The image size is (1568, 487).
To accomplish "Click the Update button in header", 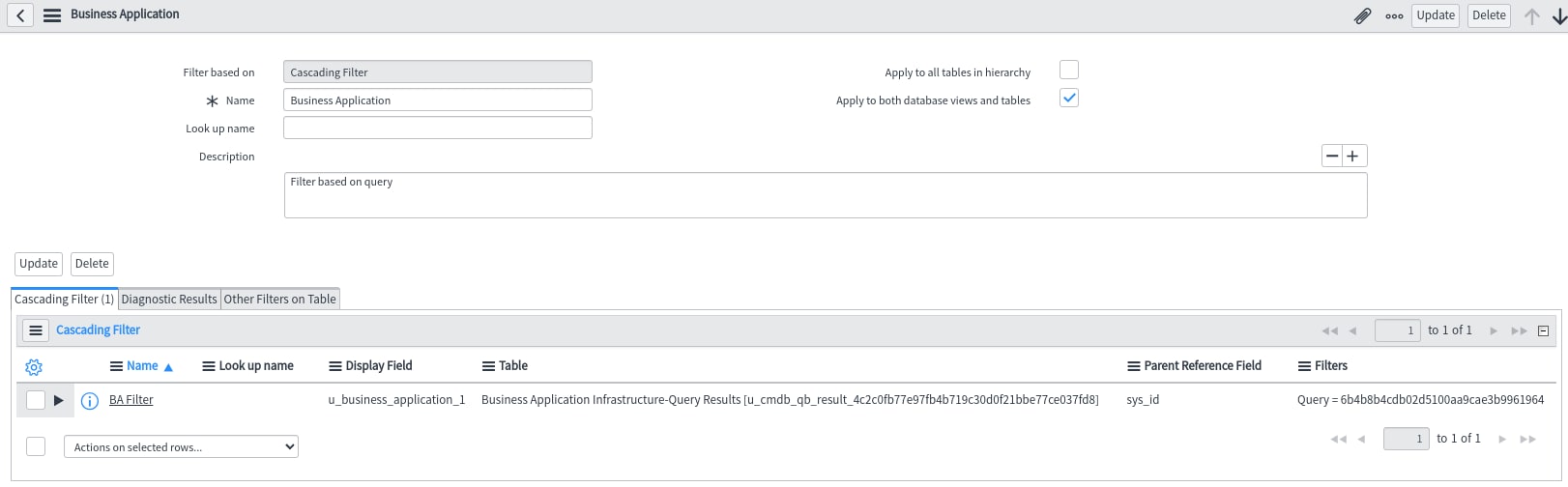I will [x=1436, y=15].
